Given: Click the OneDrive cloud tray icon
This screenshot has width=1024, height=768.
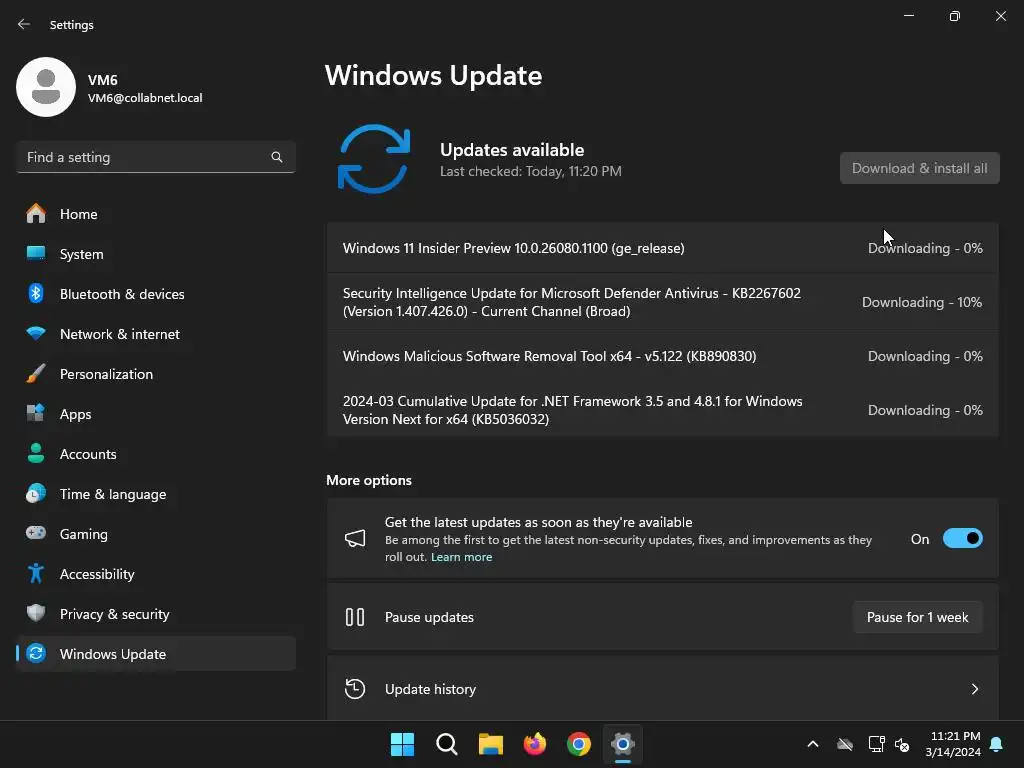Looking at the screenshot, I should coord(845,744).
